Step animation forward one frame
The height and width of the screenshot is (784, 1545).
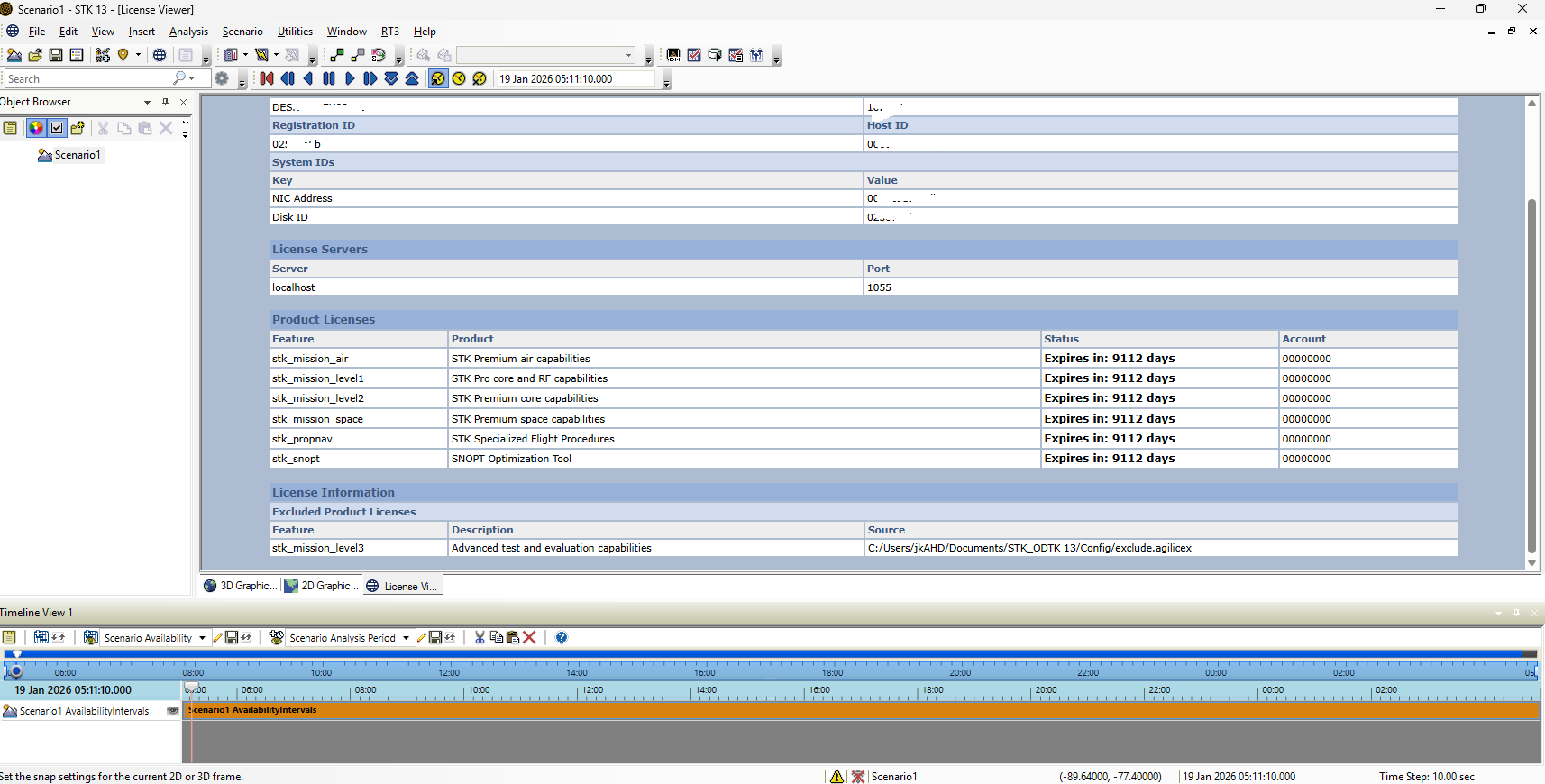370,78
